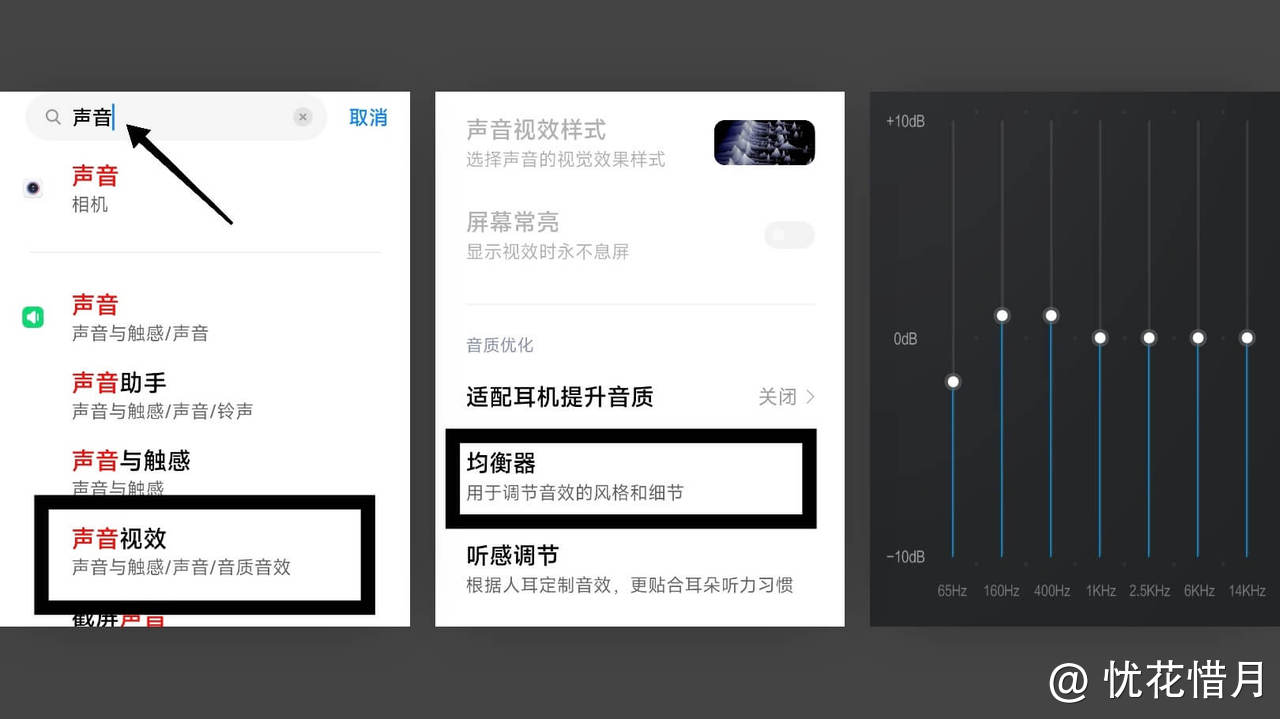The height and width of the screenshot is (719, 1280).
Task: Clear the search text with the X icon
Action: [302, 117]
